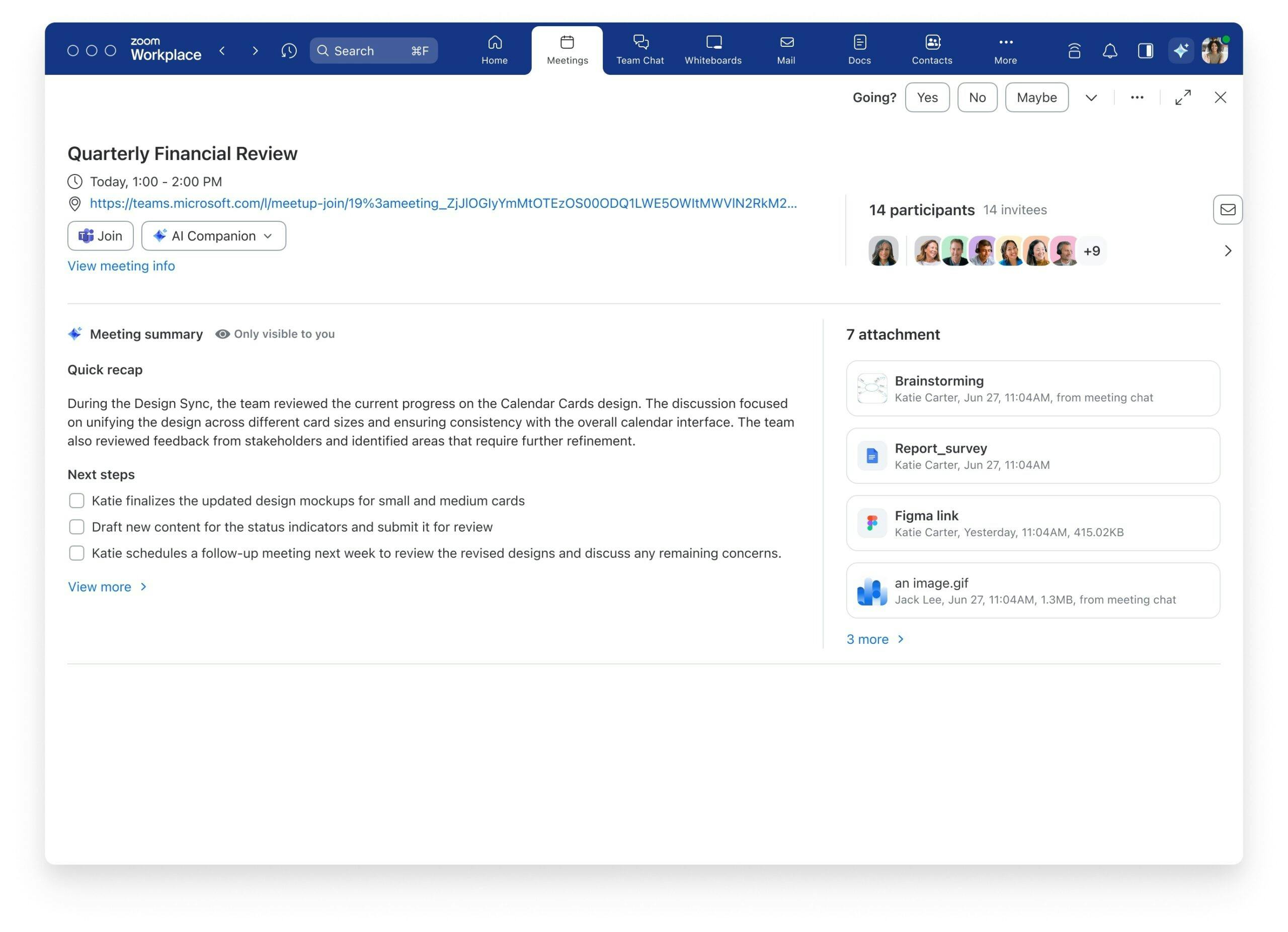The image size is (1288, 932).
Task: Open the history clock icon
Action: click(288, 51)
